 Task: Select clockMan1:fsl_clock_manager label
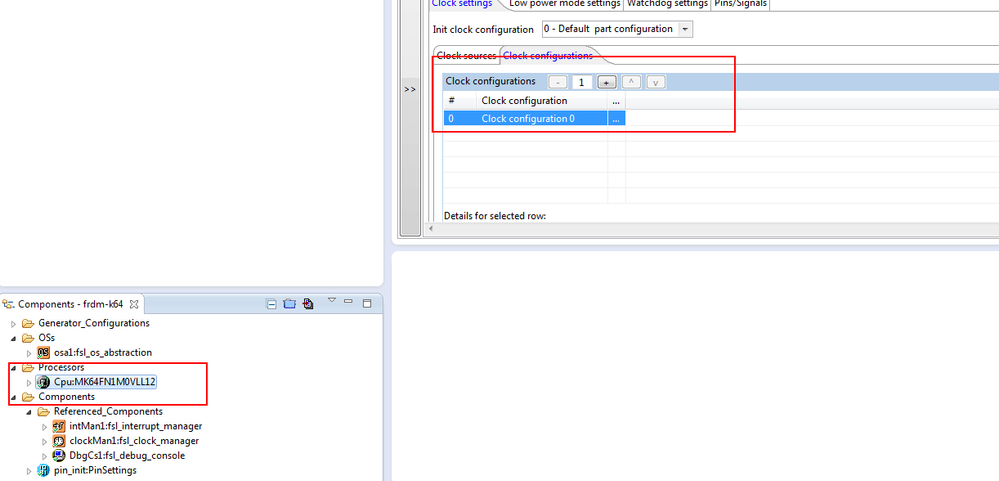tap(134, 441)
